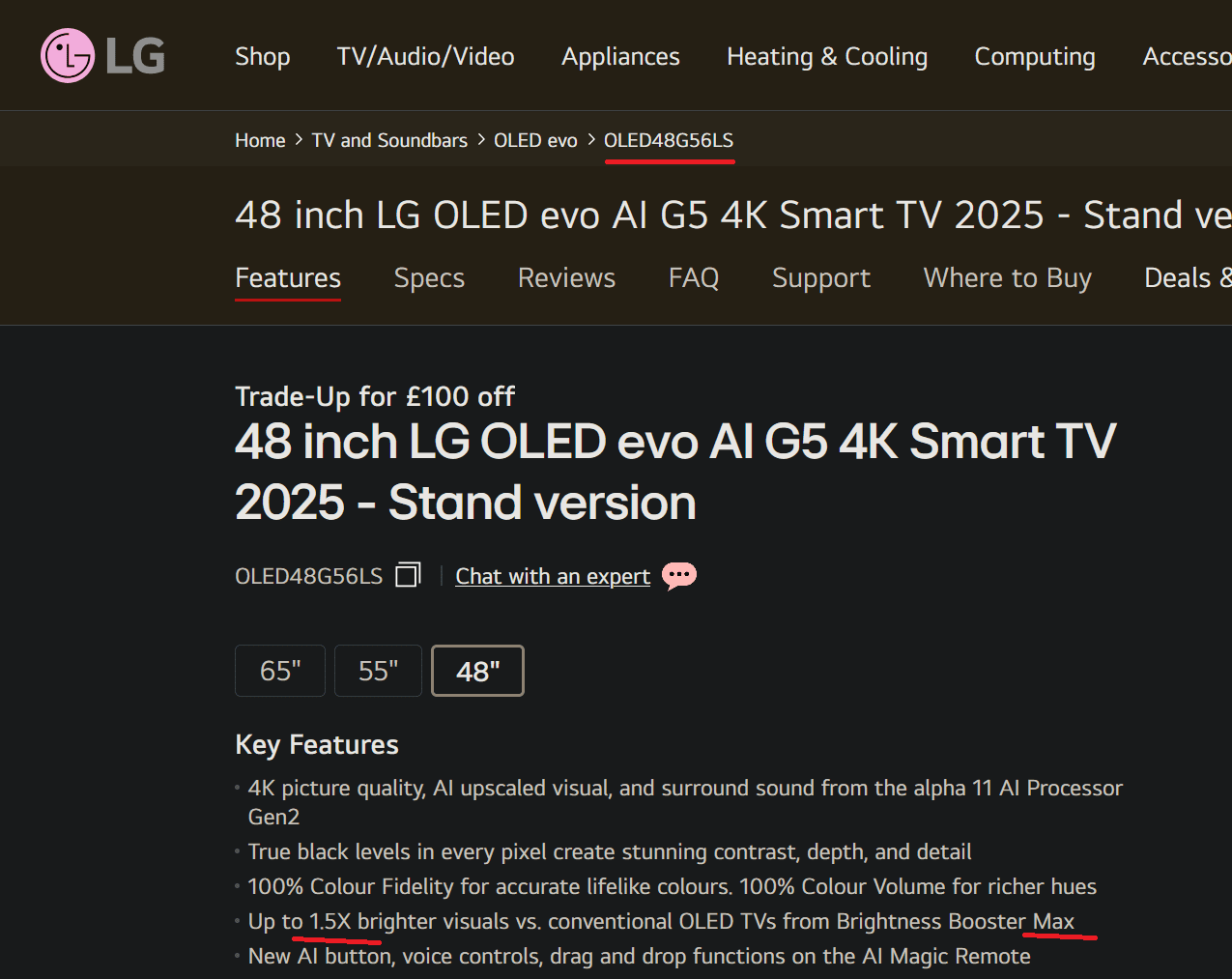
Task: Click the 'True black levels' feature bullet
Action: 610,851
